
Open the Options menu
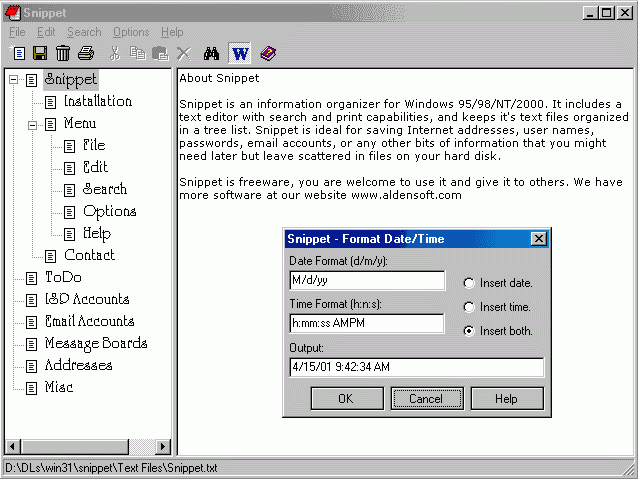[131, 32]
